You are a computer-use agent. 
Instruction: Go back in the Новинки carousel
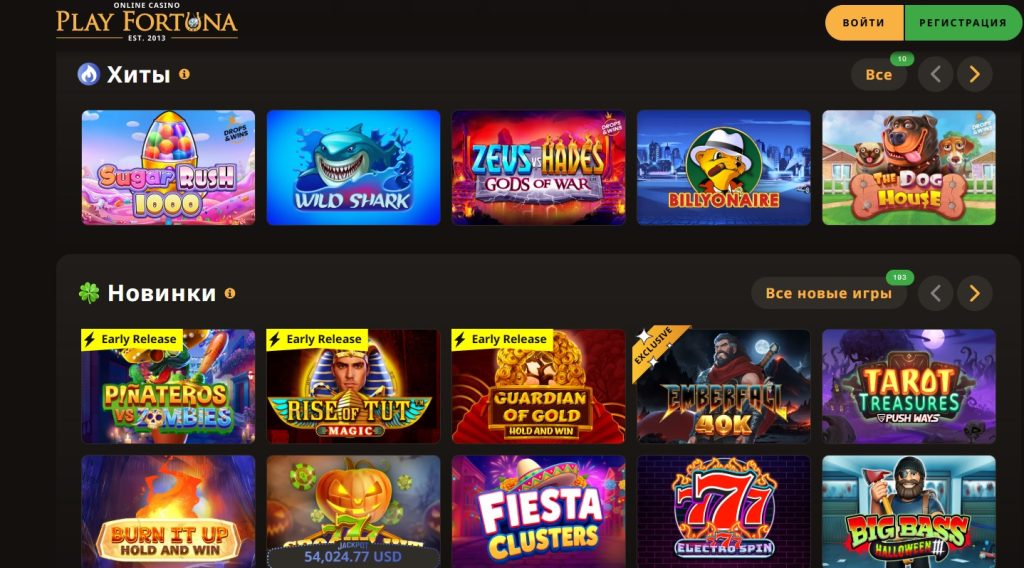coord(935,293)
